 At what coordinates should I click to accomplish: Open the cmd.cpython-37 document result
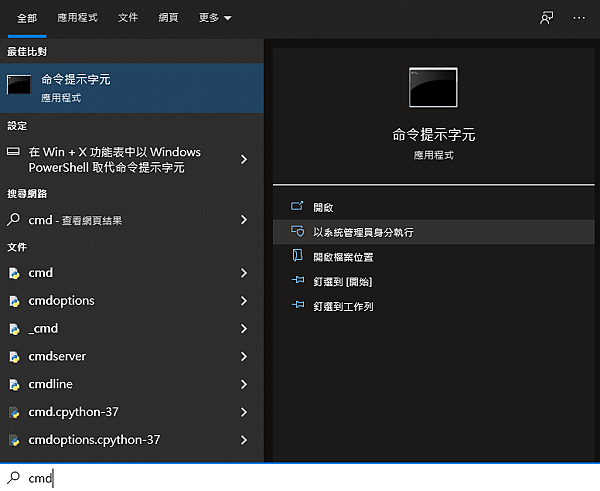[x=132, y=412]
